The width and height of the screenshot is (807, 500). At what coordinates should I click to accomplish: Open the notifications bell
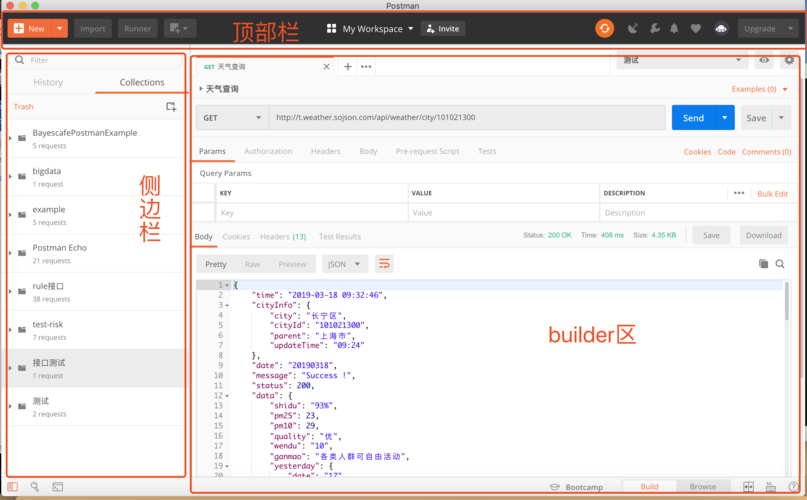(674, 29)
